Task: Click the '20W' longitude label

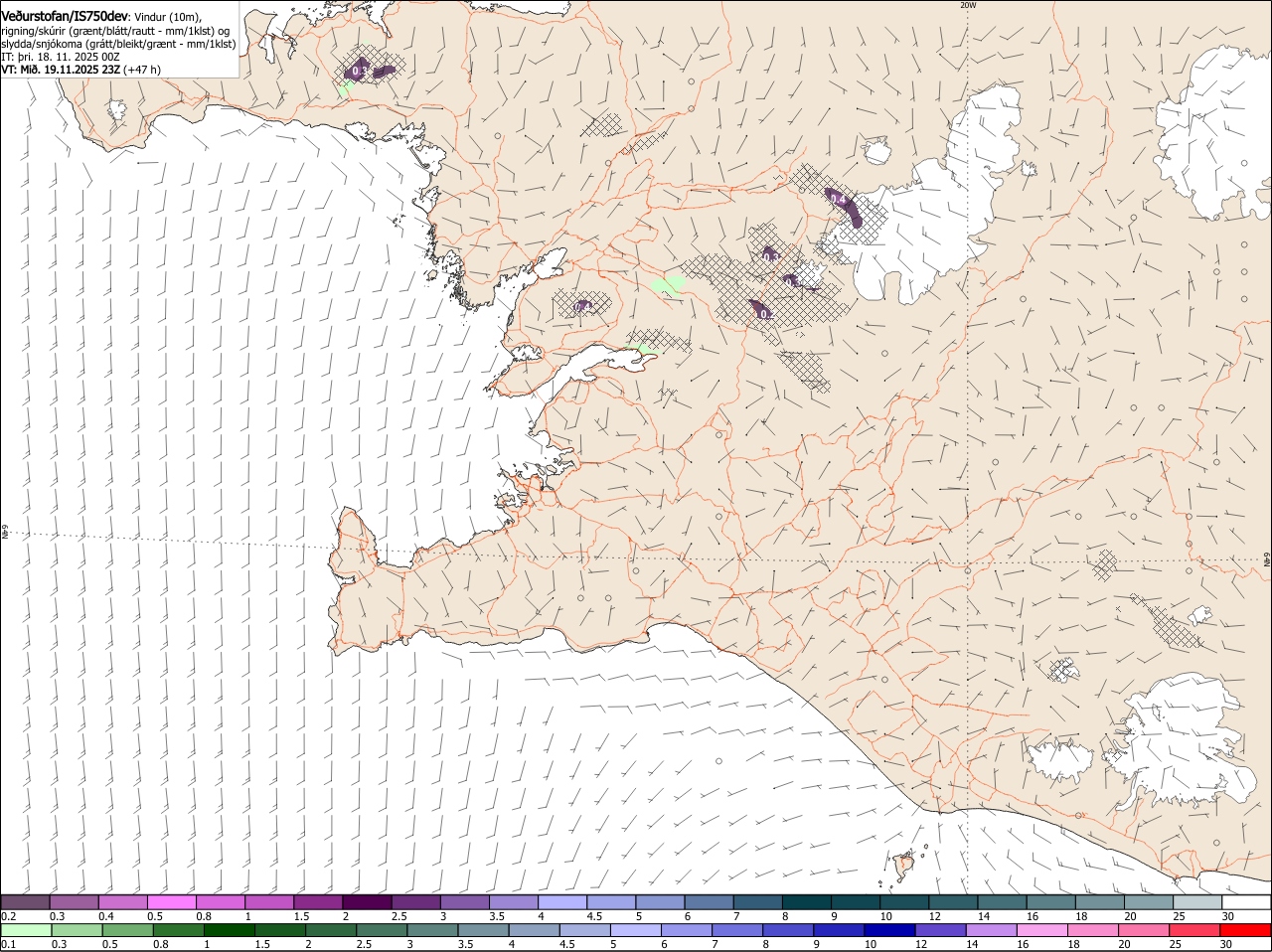Action: click(x=968, y=5)
